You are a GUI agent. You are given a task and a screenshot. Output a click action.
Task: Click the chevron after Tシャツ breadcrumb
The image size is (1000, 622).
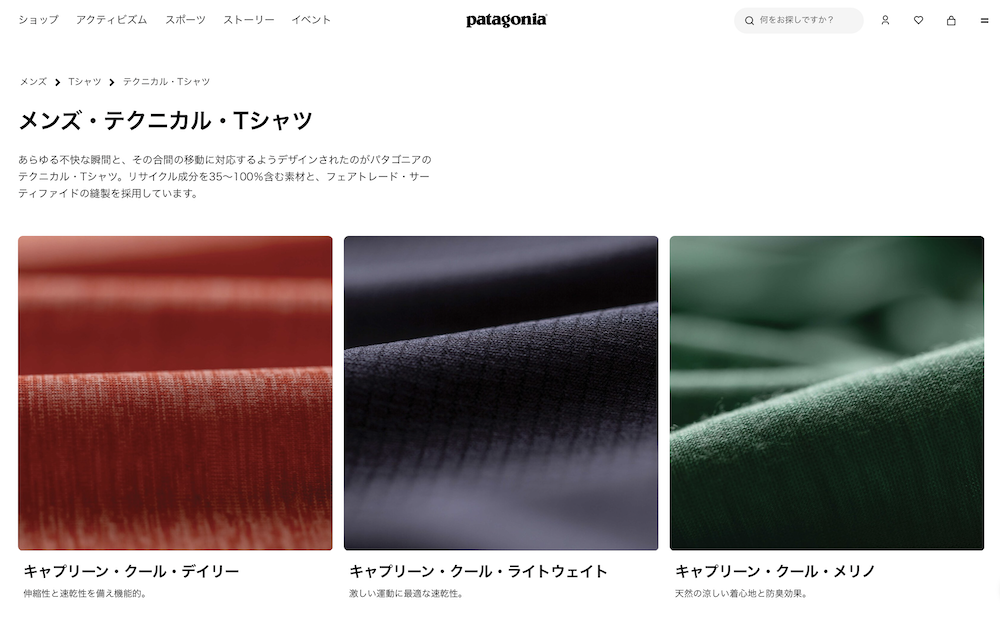pos(112,82)
